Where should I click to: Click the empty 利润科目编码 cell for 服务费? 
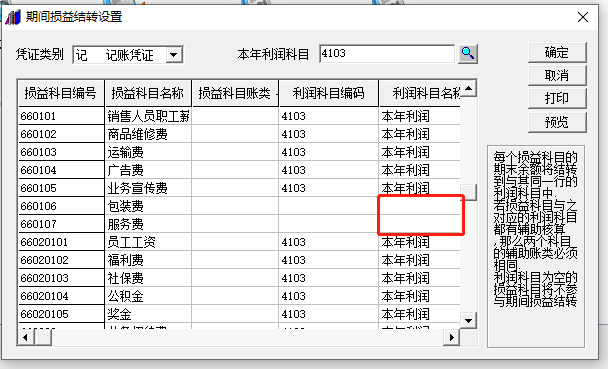pos(328,224)
